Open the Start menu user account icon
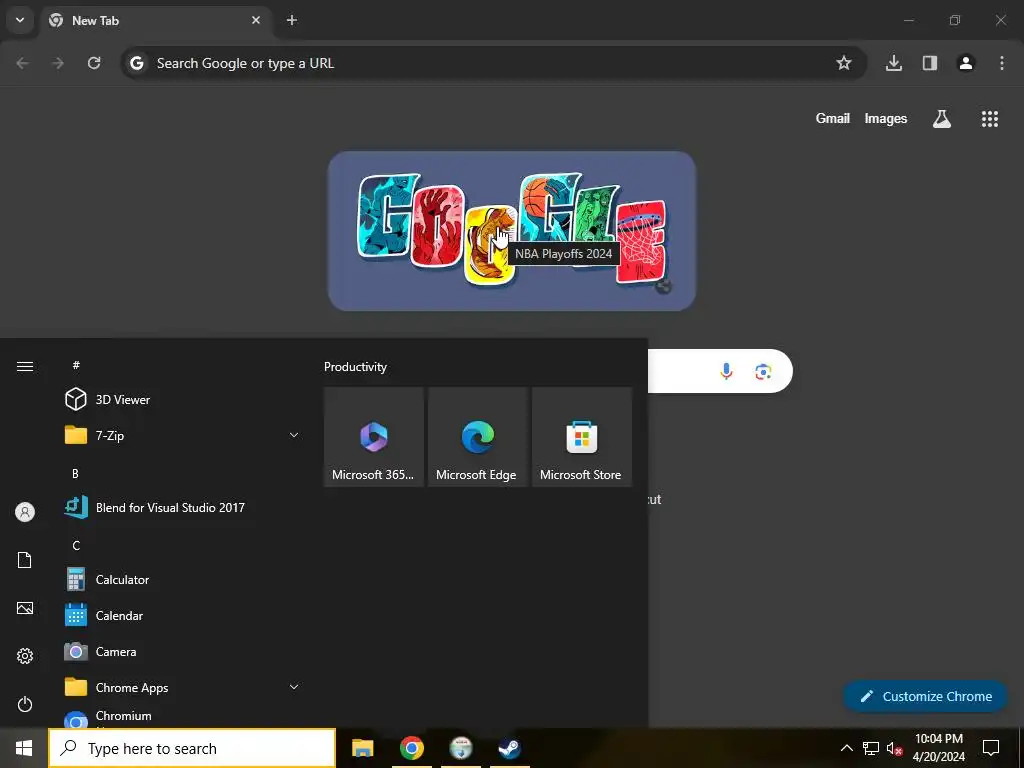Screen dimensions: 1024x768 [25, 512]
